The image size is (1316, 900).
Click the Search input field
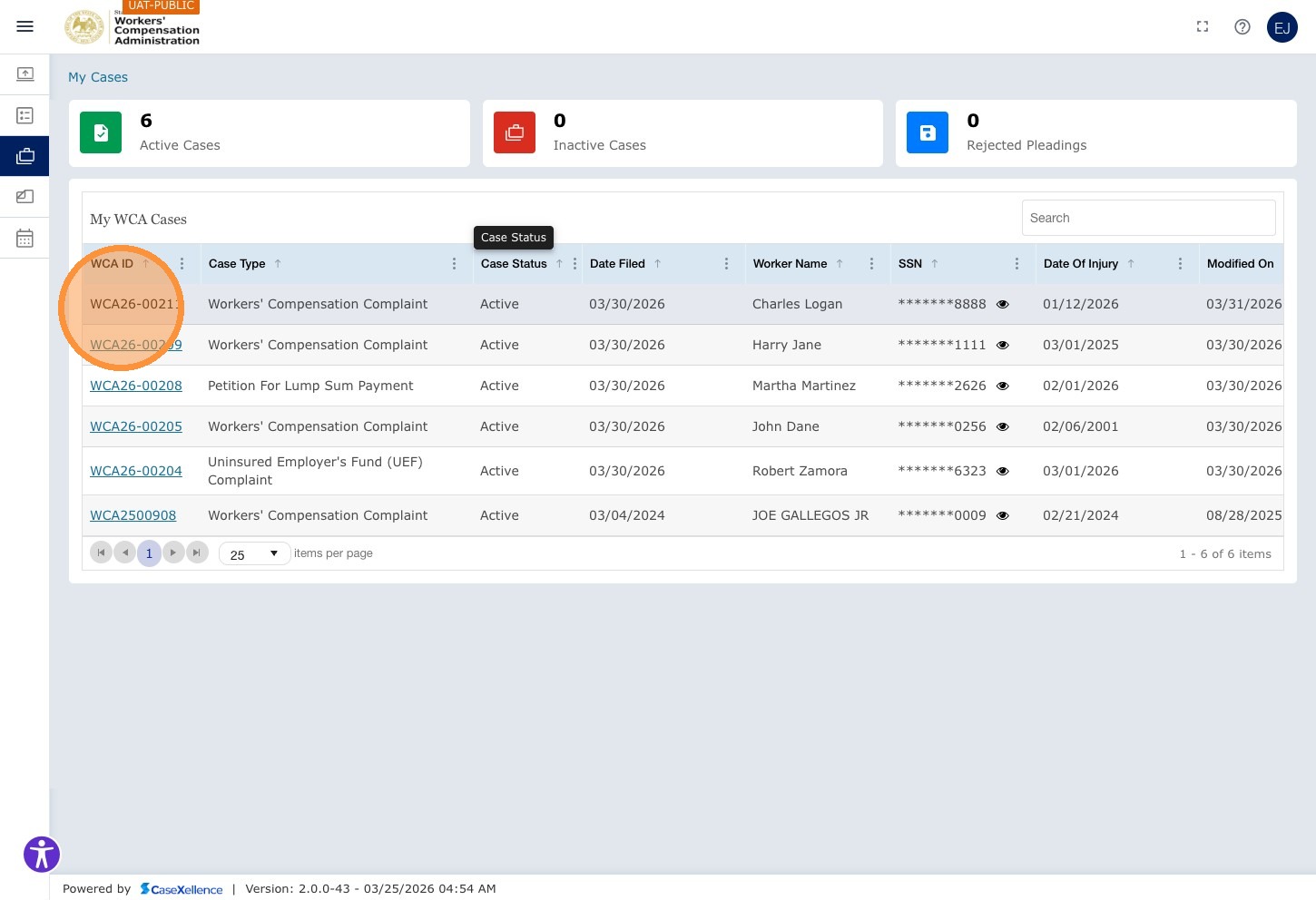point(1149,218)
